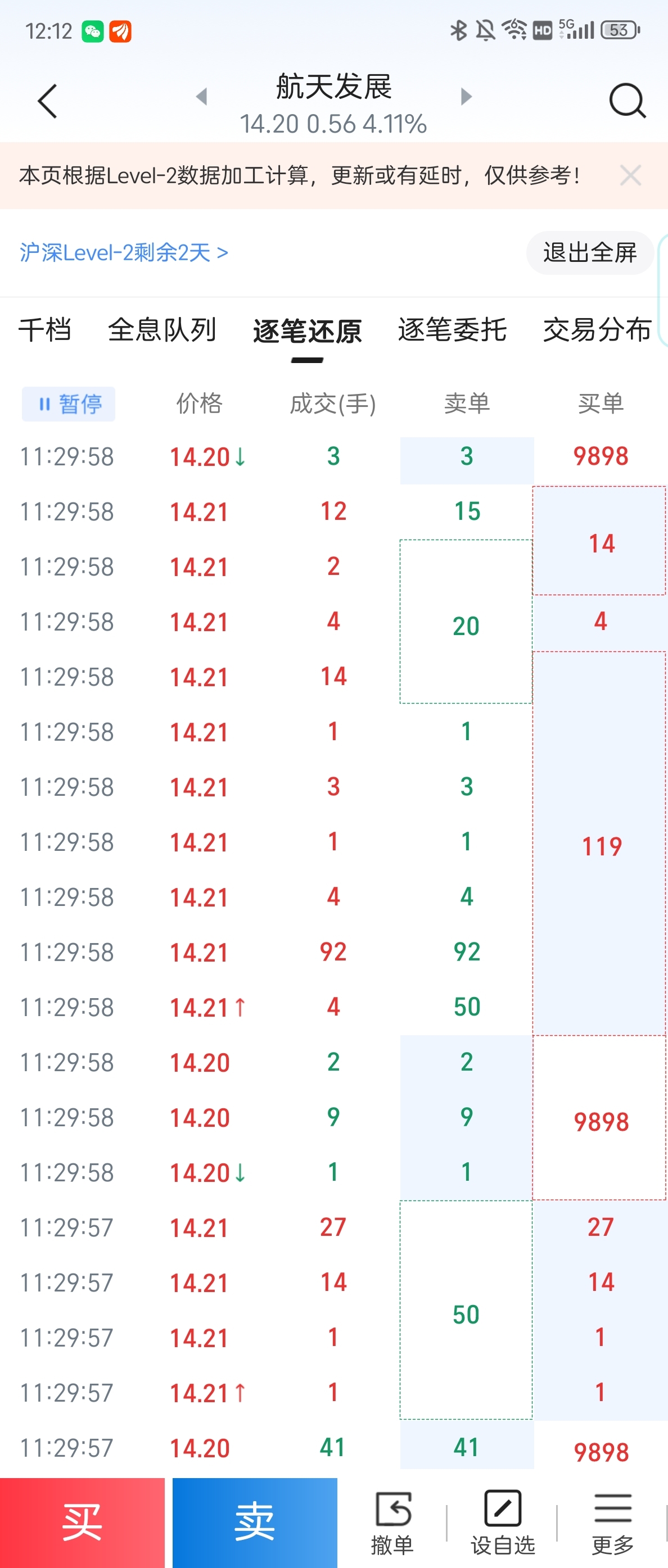This screenshot has width=668, height=1568.
Task: Switch to next stock with right triangle
Action: point(466,96)
